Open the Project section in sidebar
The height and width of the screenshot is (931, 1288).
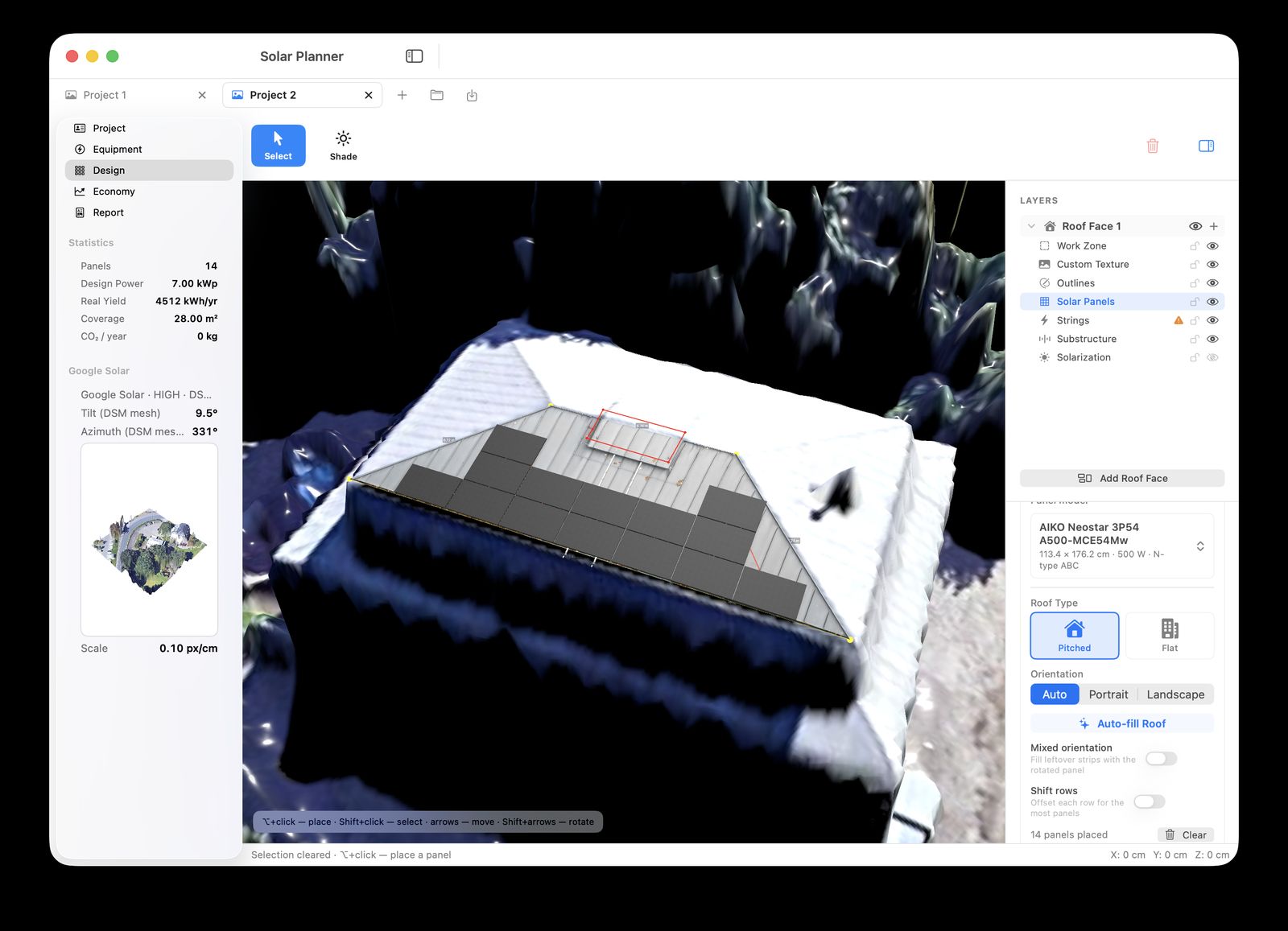coord(149,128)
